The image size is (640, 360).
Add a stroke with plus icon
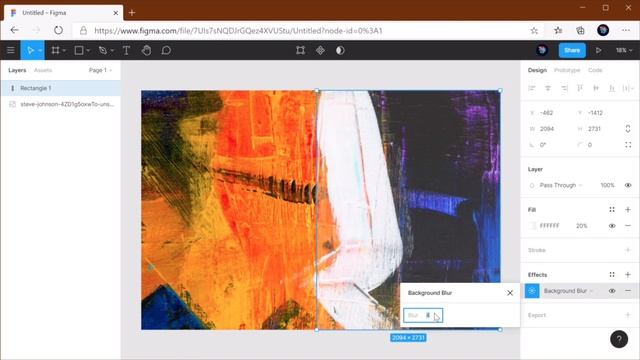click(628, 250)
